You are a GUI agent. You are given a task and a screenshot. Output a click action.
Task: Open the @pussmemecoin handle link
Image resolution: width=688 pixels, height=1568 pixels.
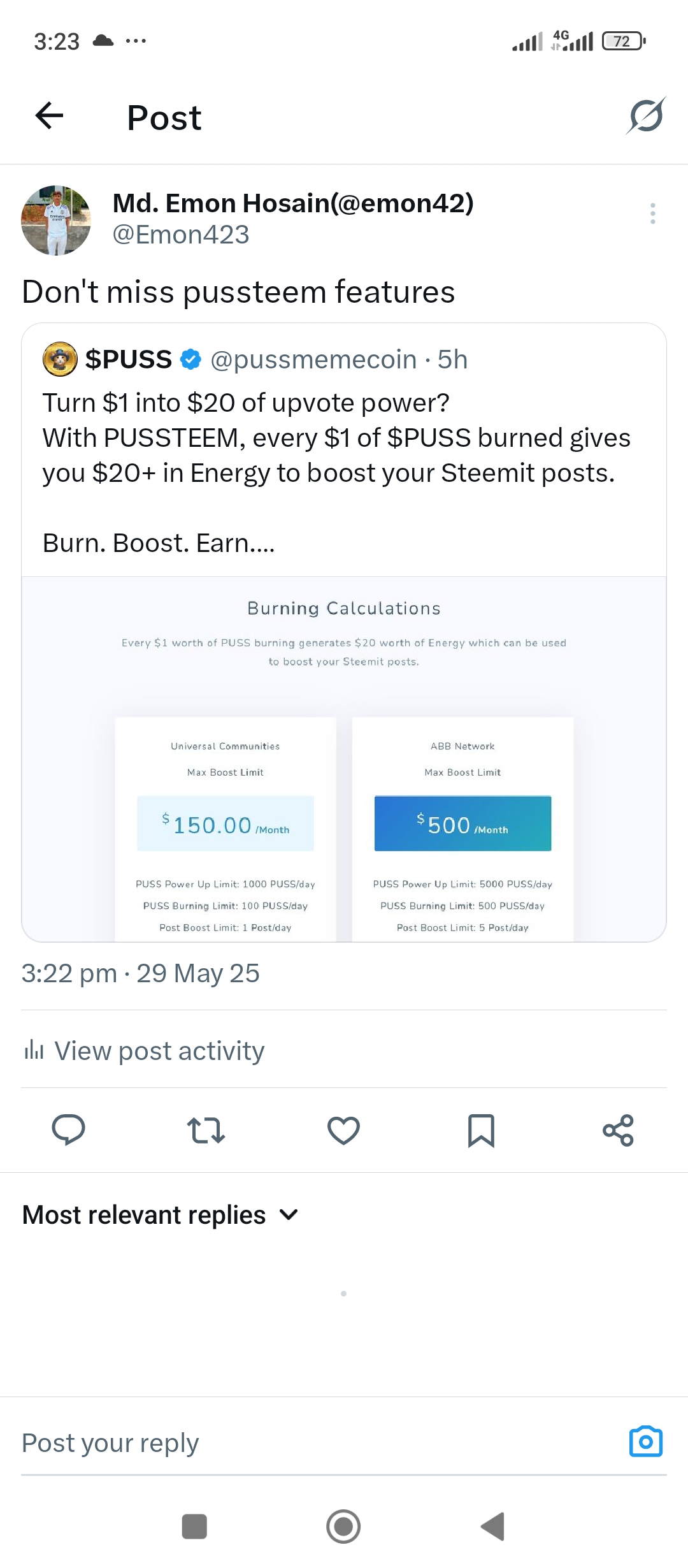click(x=313, y=359)
